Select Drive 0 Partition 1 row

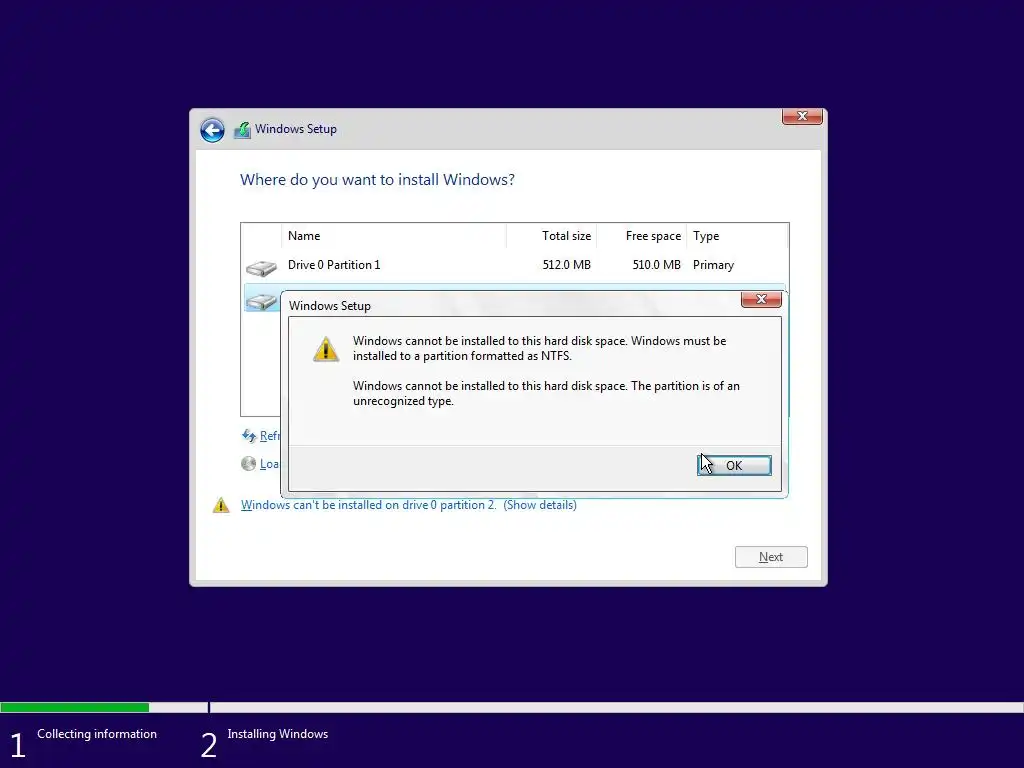[515, 265]
